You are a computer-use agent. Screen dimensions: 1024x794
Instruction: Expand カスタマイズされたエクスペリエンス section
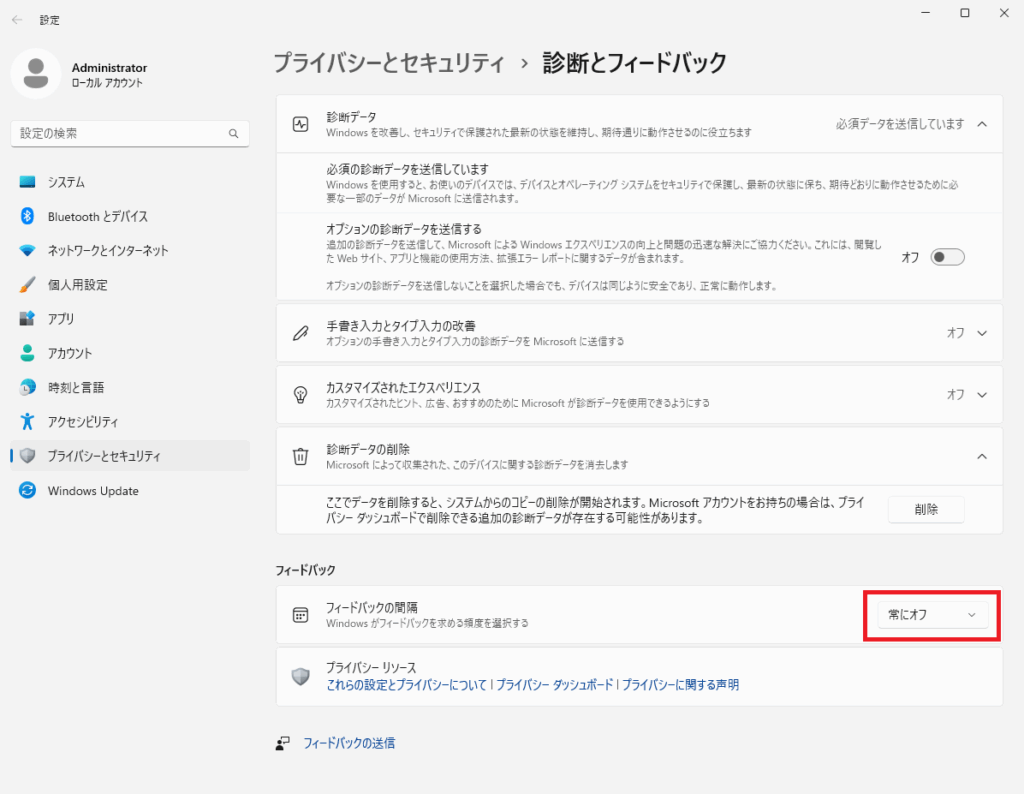pyautogui.click(x=981, y=394)
